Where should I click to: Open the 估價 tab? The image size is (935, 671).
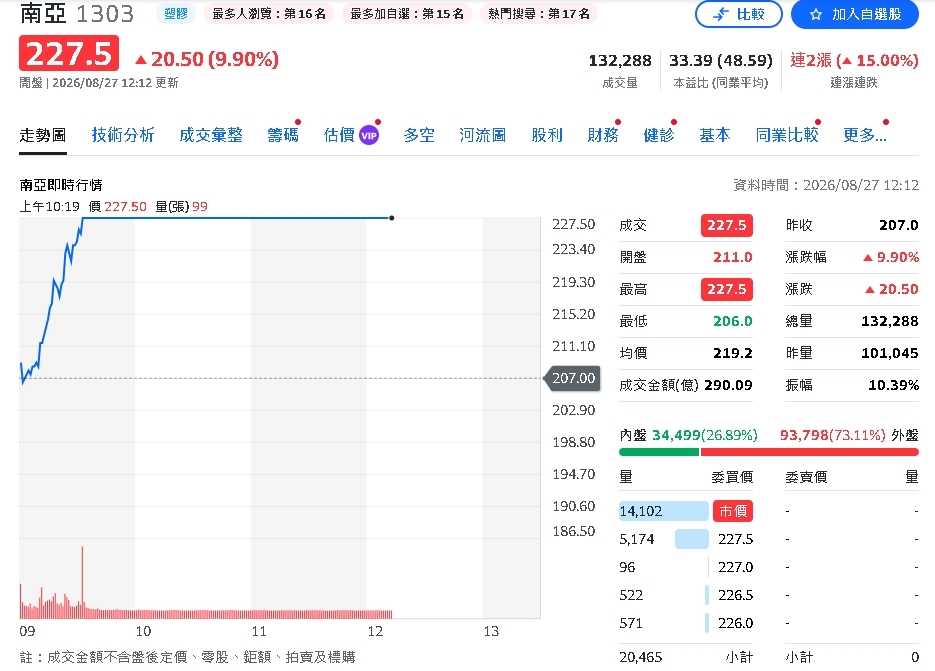coord(339,135)
